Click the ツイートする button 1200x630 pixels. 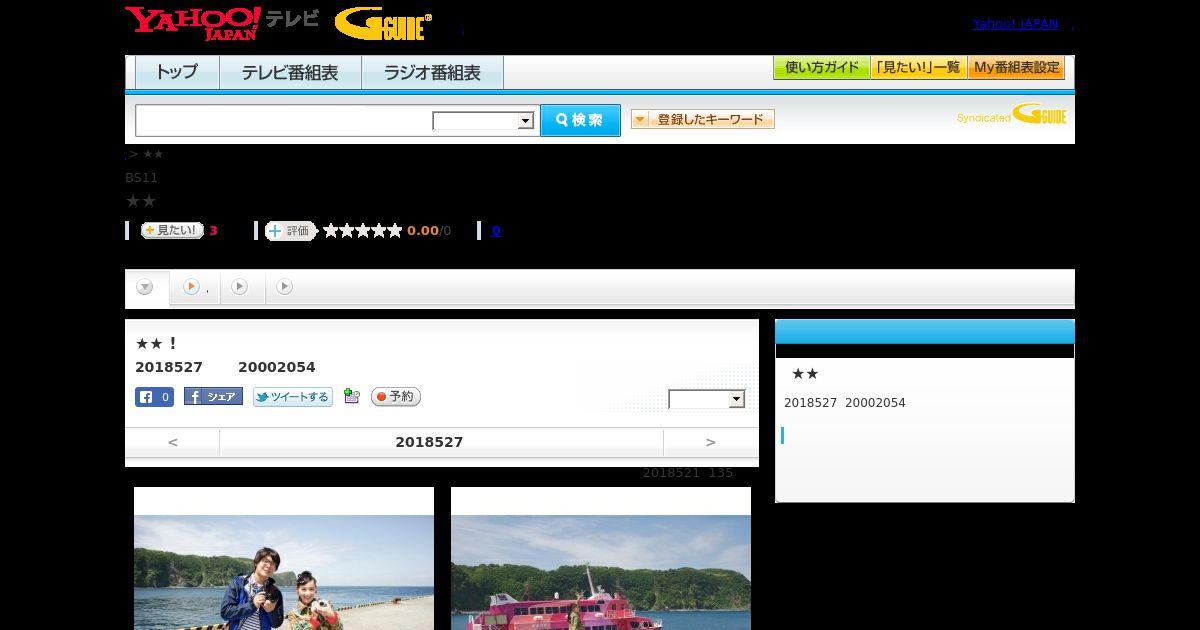[x=292, y=397]
